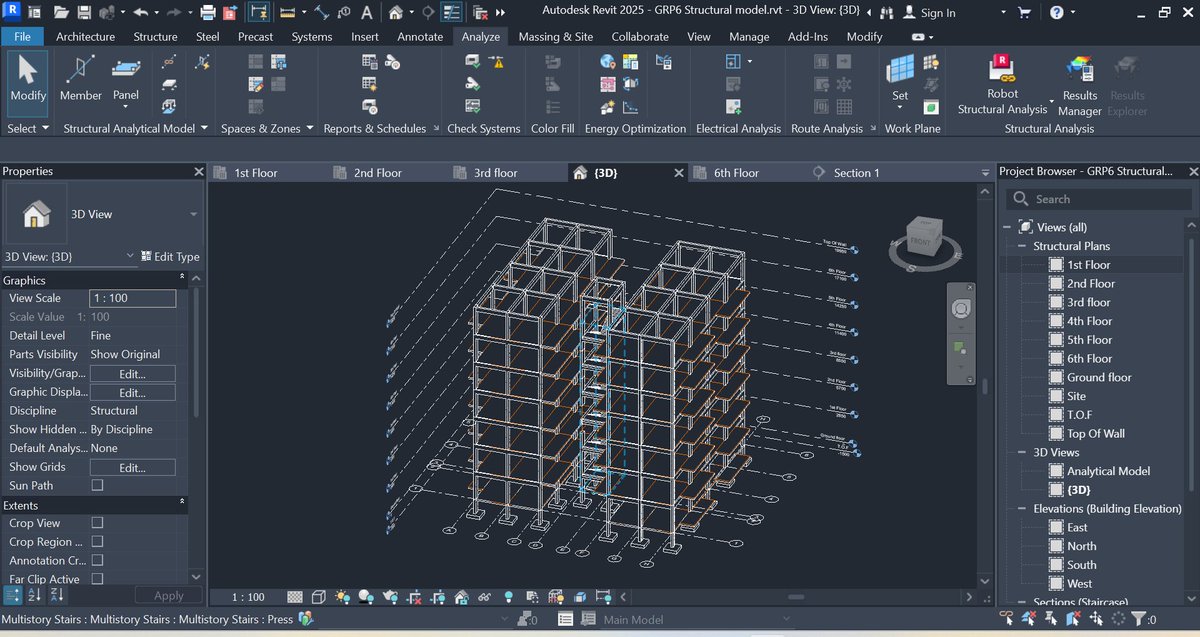Viewport: 1200px width, 637px height.
Task: Click the Close Inactive Views icon
Action: pos(479,13)
